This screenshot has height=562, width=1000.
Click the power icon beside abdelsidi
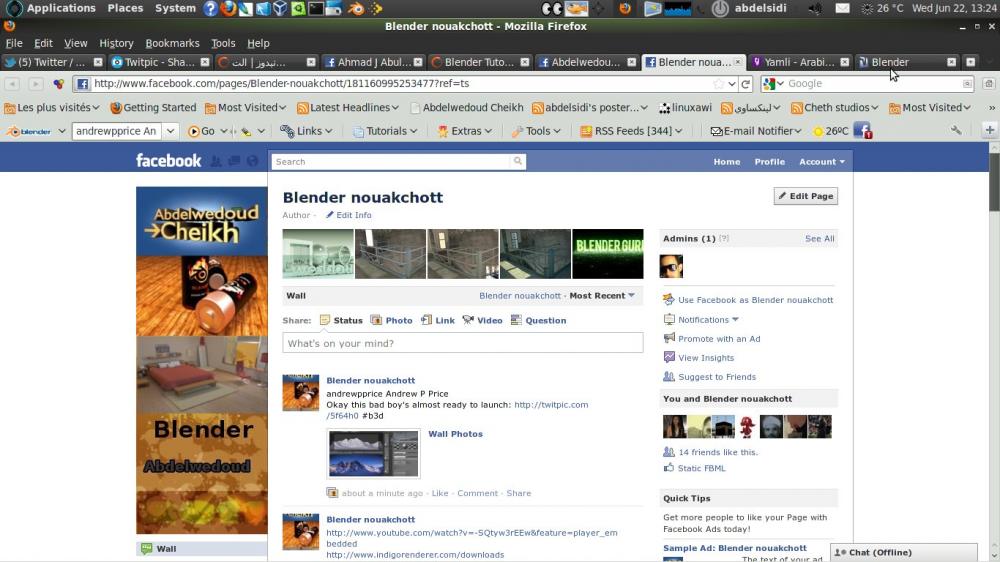click(x=720, y=8)
